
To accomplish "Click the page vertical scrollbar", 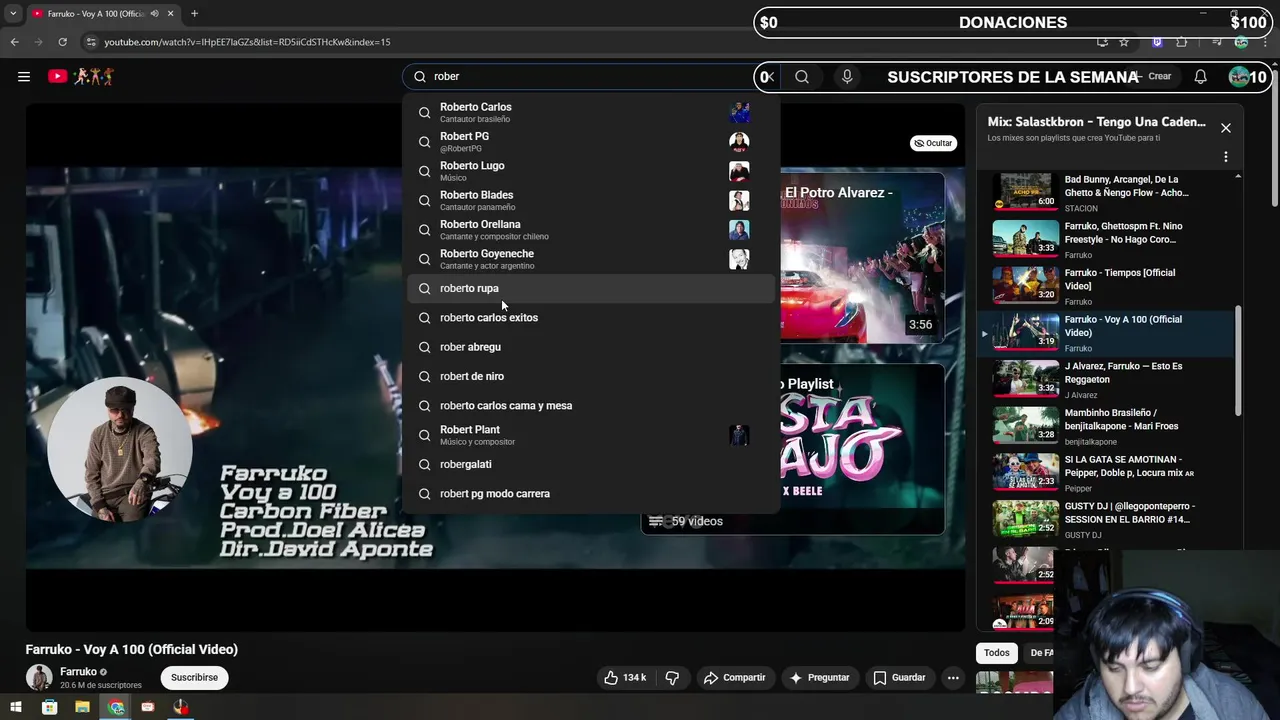I will point(1275,140).
